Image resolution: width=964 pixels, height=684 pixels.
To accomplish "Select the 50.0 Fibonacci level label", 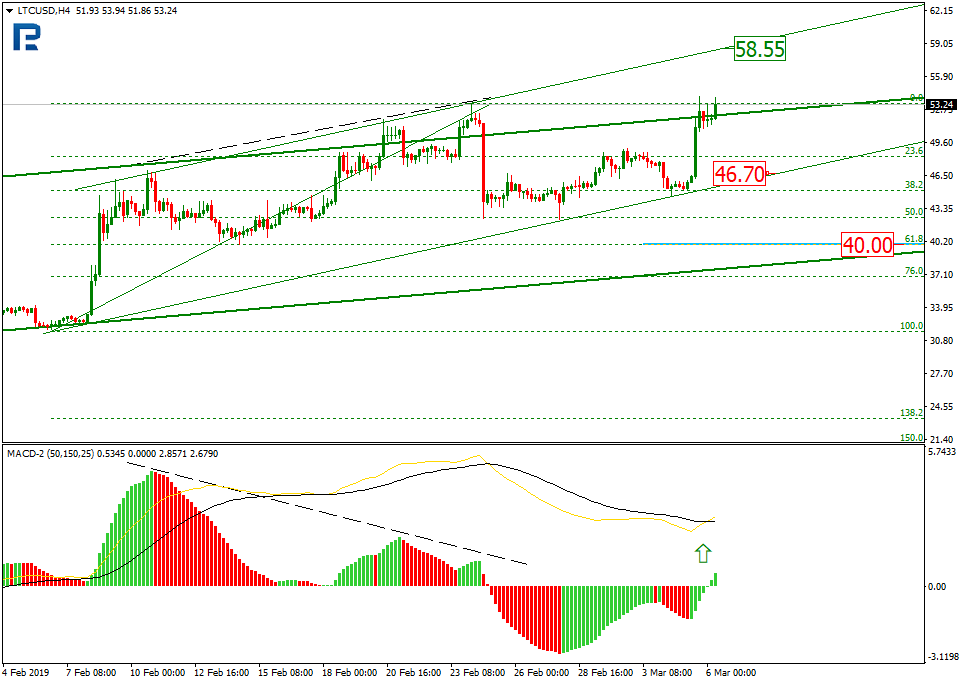I will 914,211.
